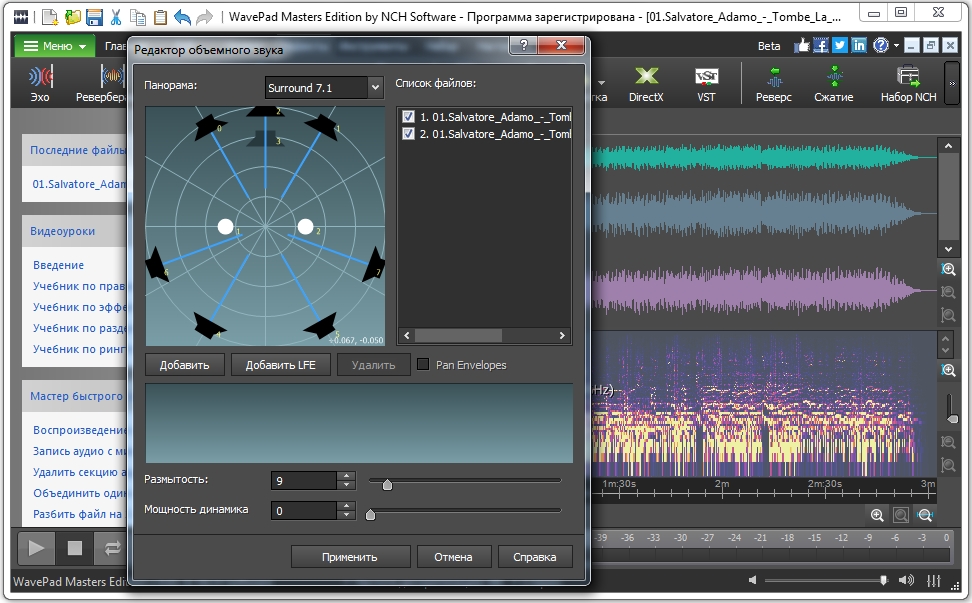Adjust the Размытость slider handle
The image size is (972, 603).
coord(387,484)
